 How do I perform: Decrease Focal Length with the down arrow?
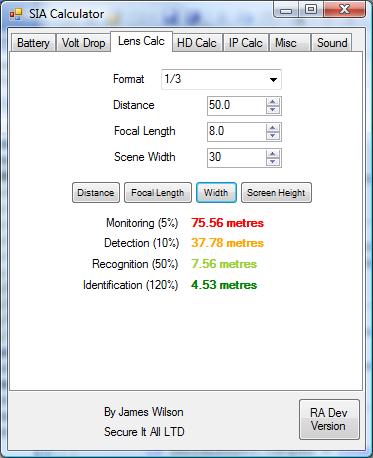pos(273,136)
